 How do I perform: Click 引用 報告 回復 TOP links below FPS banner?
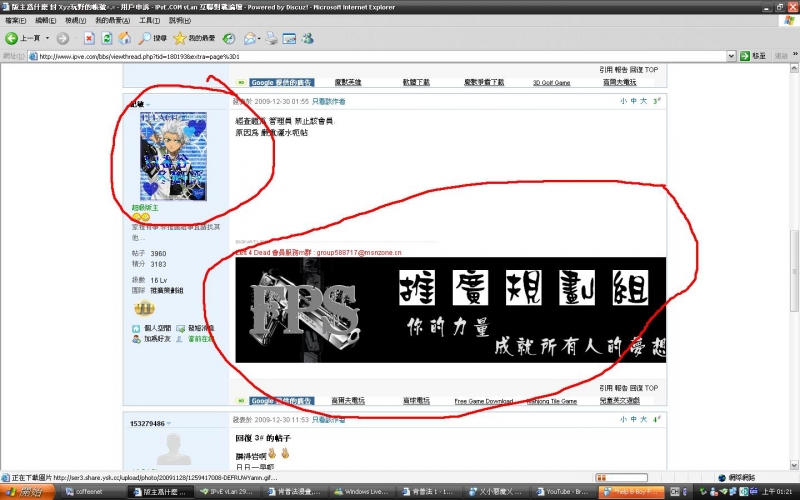point(629,388)
